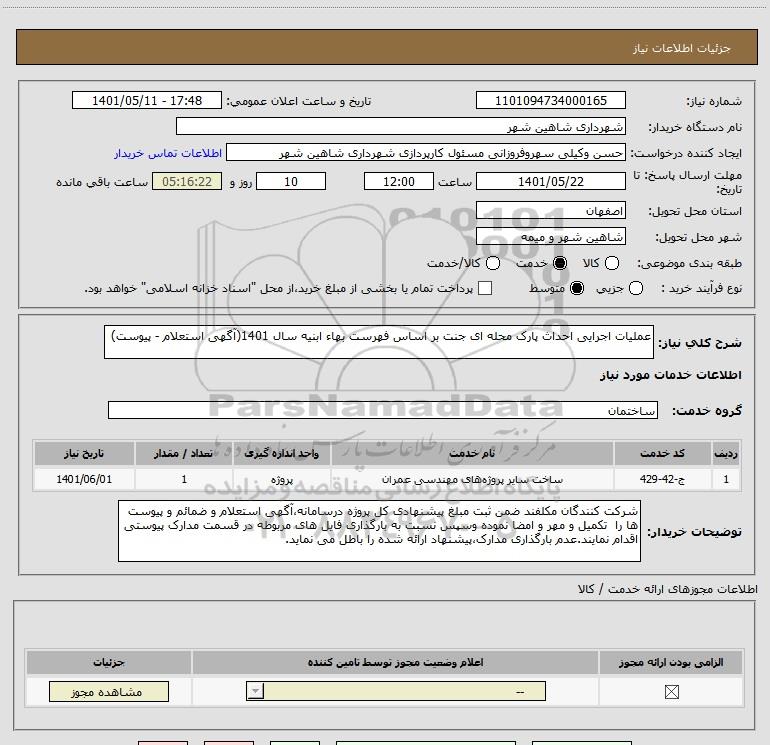Click the announcement date field 1401/05/11 - 17:48
Viewport: 770px width, 745px height.
click(147, 100)
